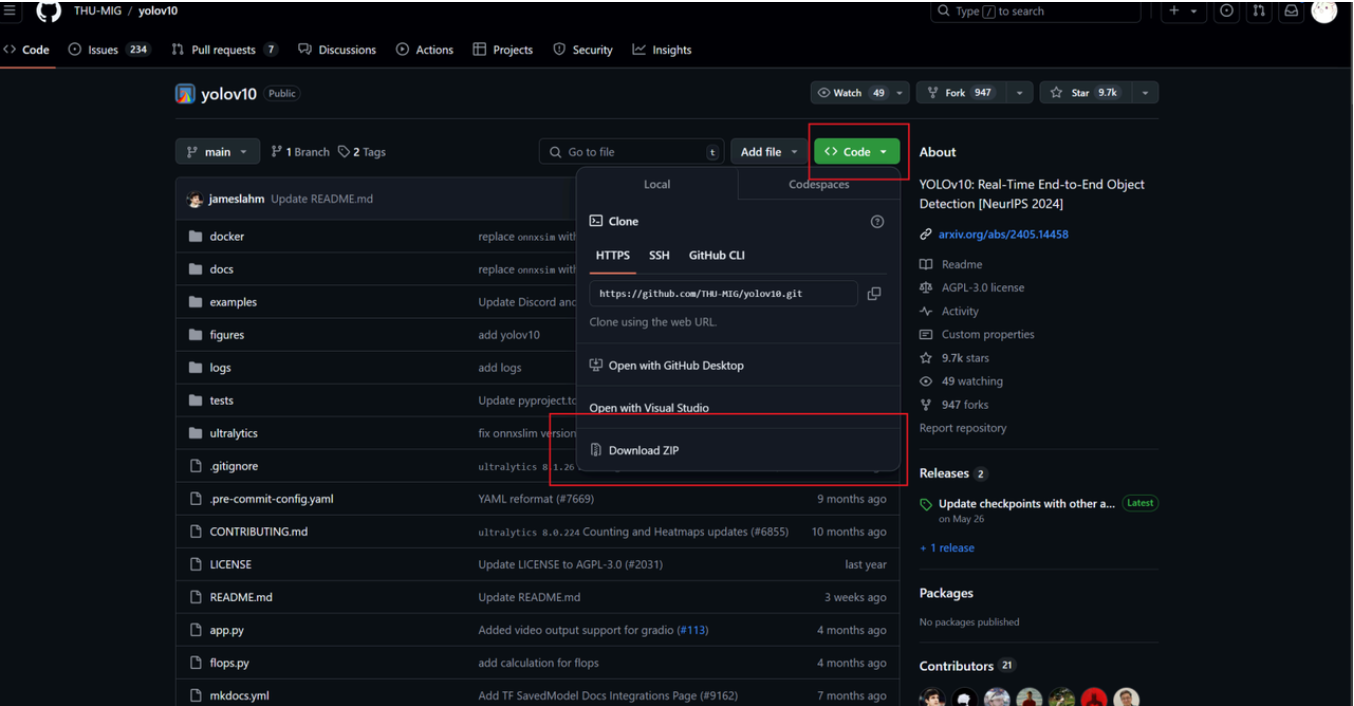Expand the create new dropdown arrow

[1194, 11]
